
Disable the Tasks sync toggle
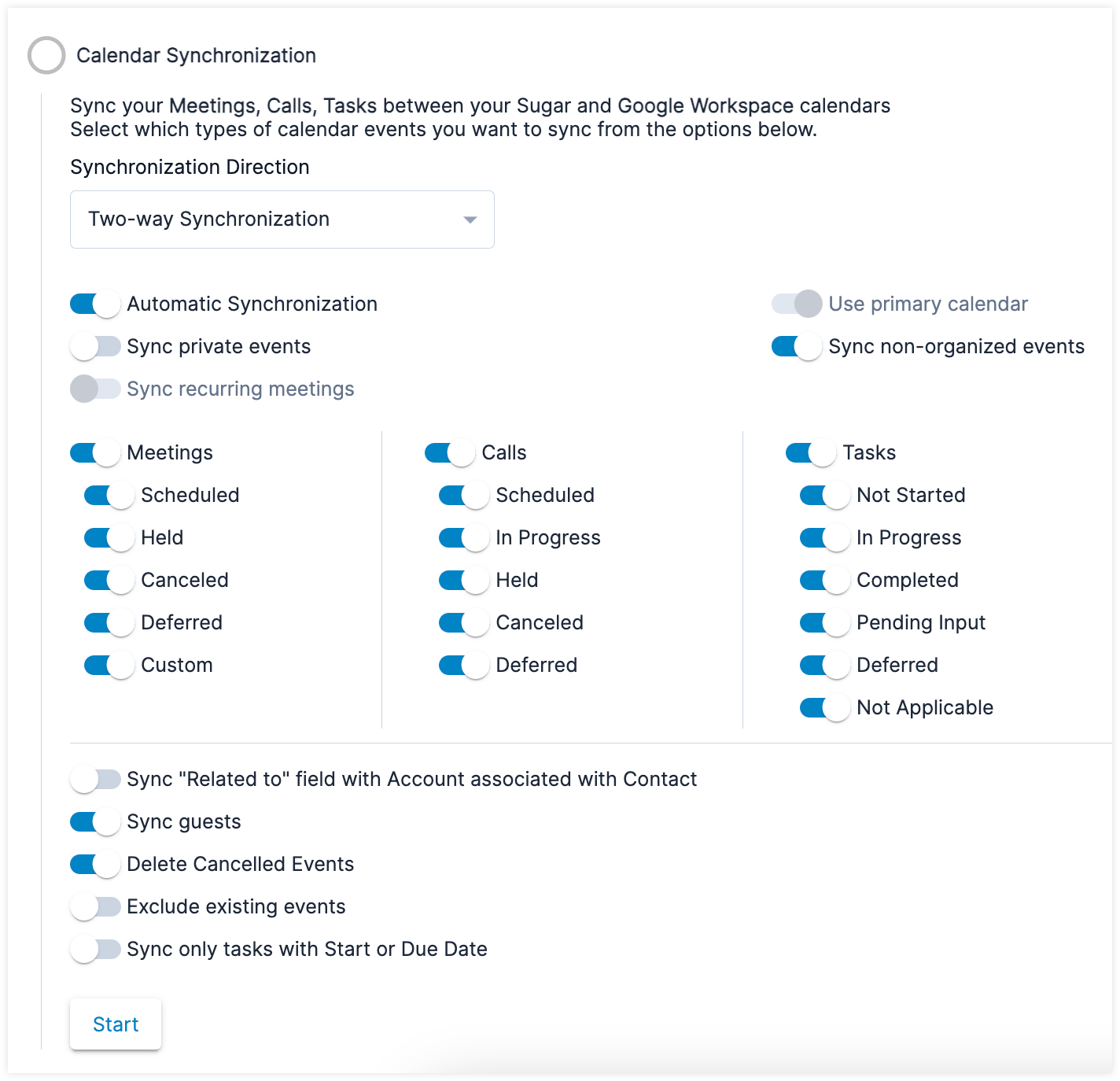(809, 452)
